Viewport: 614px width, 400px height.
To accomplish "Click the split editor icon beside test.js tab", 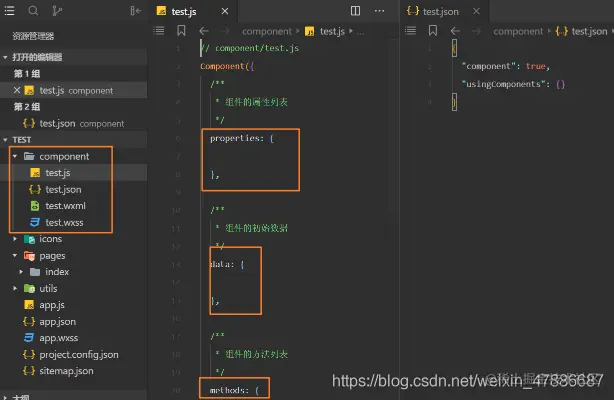I will pos(355,11).
